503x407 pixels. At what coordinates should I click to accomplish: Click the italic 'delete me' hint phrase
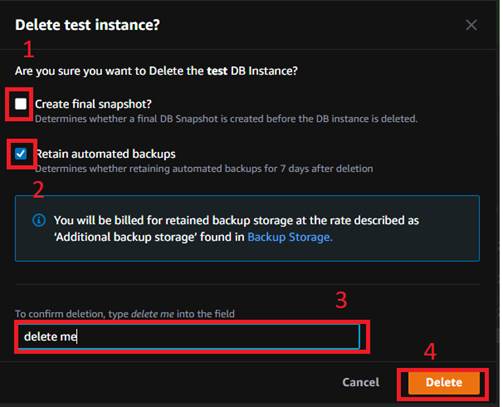coord(153,314)
